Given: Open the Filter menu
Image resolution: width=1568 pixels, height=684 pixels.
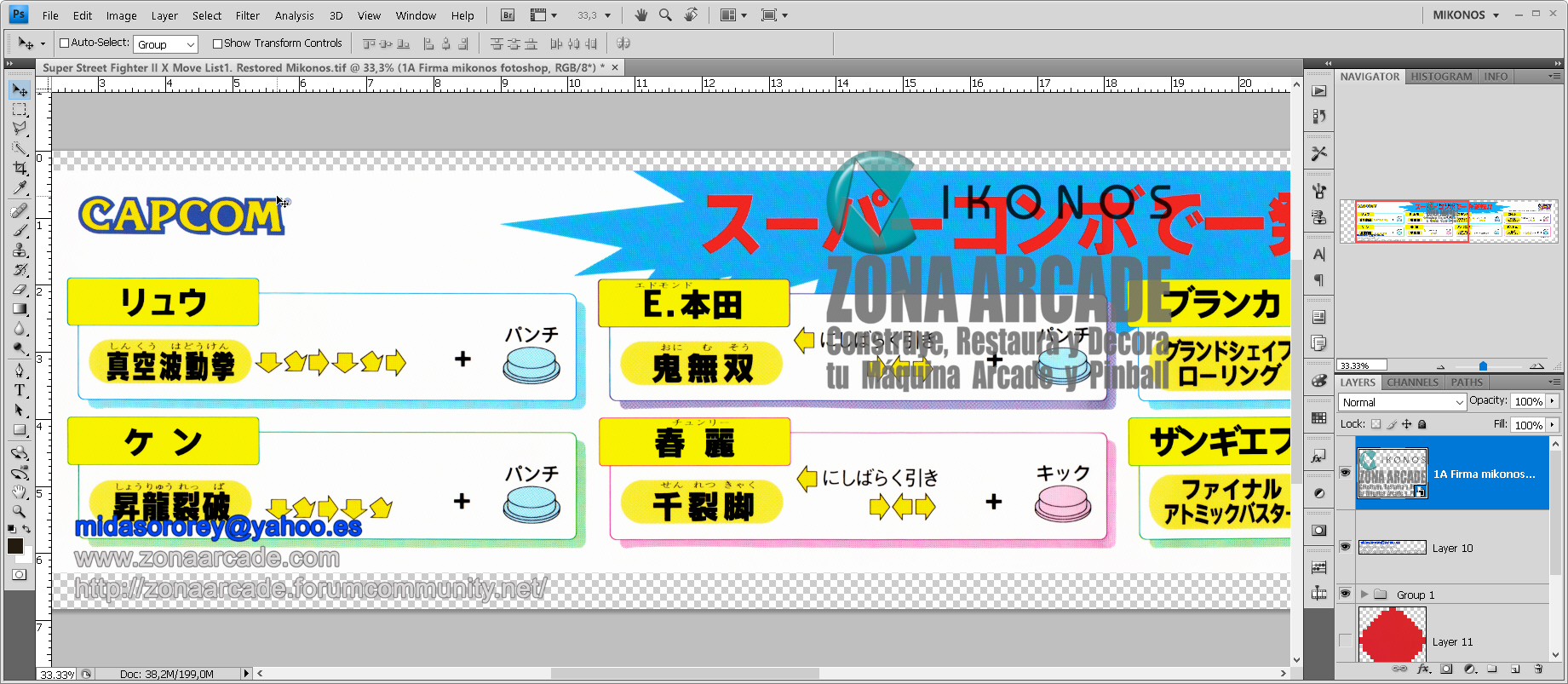Looking at the screenshot, I should click(x=247, y=15).
